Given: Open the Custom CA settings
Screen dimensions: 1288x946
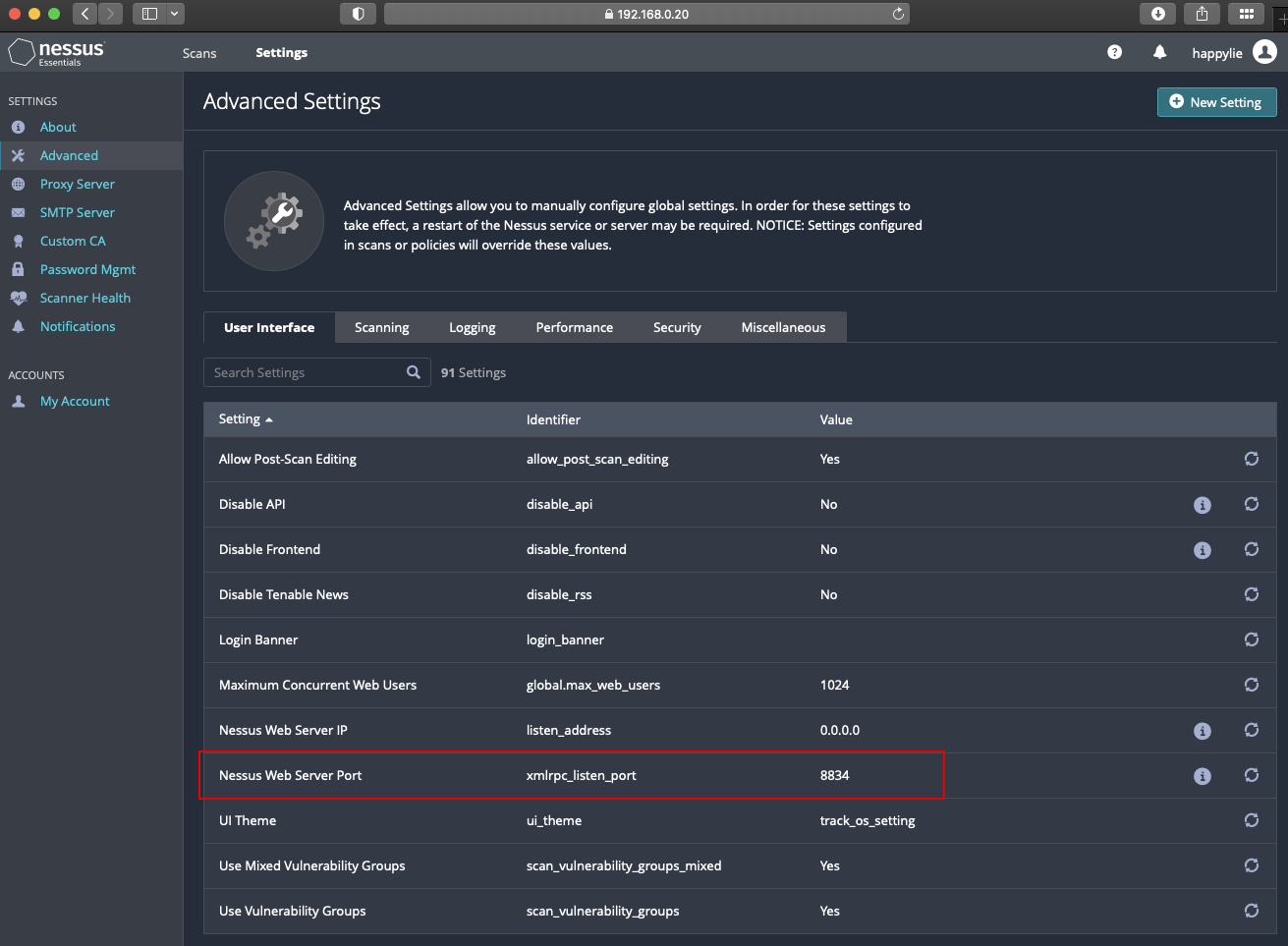Looking at the screenshot, I should (x=73, y=241).
